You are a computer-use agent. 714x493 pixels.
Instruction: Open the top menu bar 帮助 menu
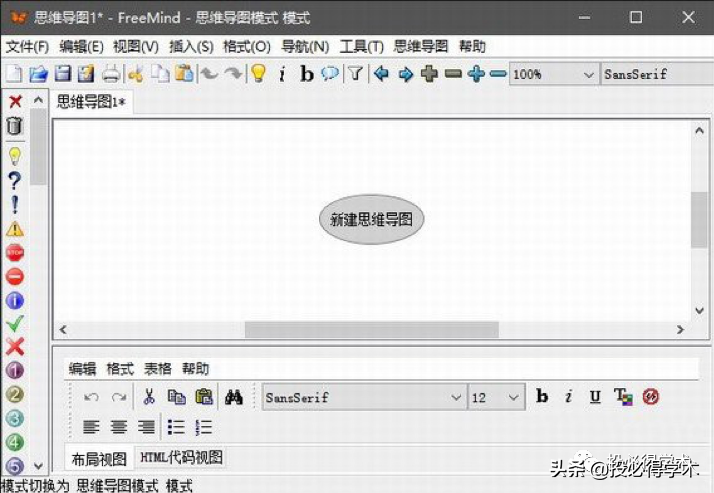pyautogui.click(x=472, y=46)
